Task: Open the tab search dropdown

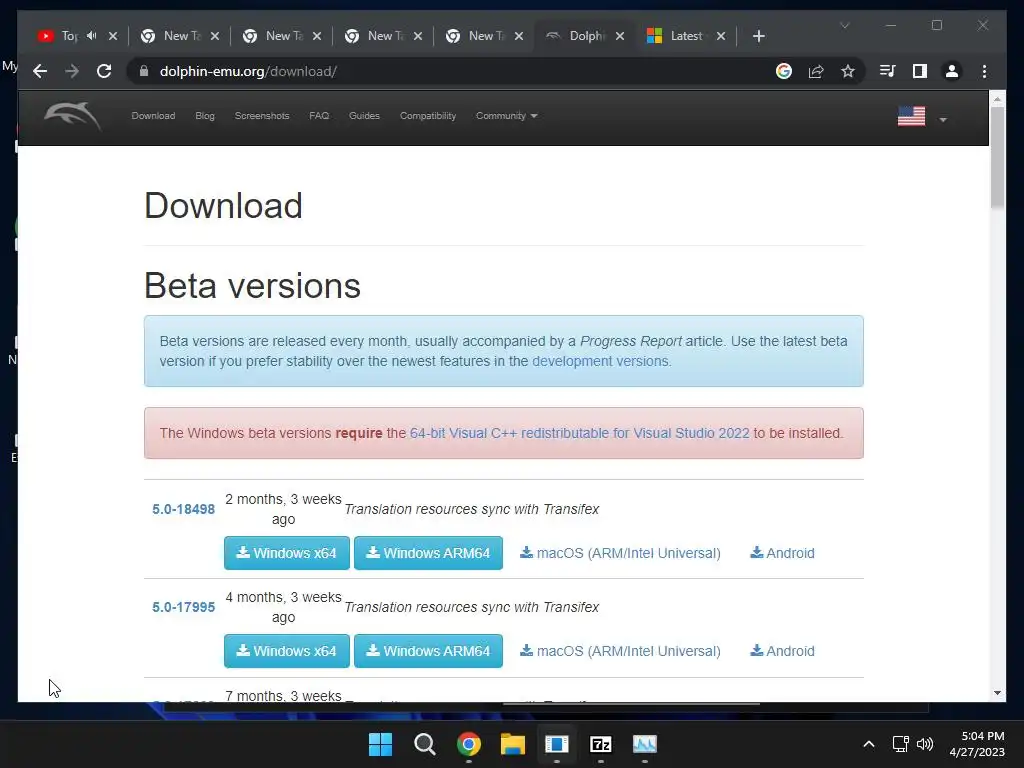Action: pyautogui.click(x=844, y=25)
